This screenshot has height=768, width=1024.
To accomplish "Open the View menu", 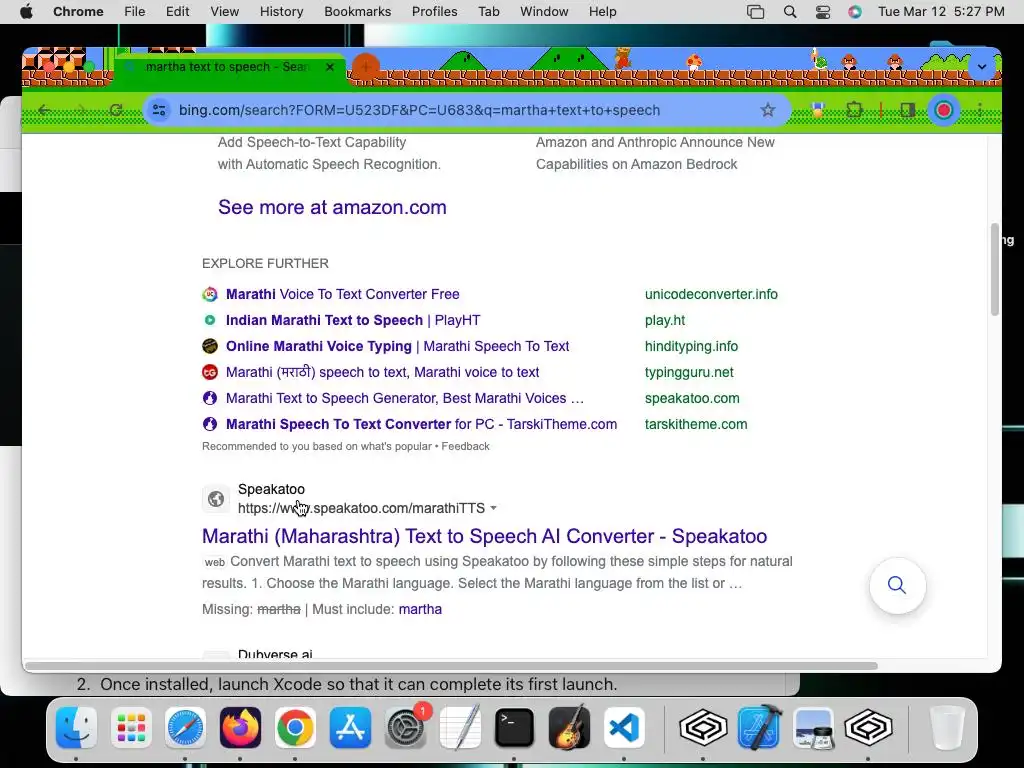I will [224, 12].
